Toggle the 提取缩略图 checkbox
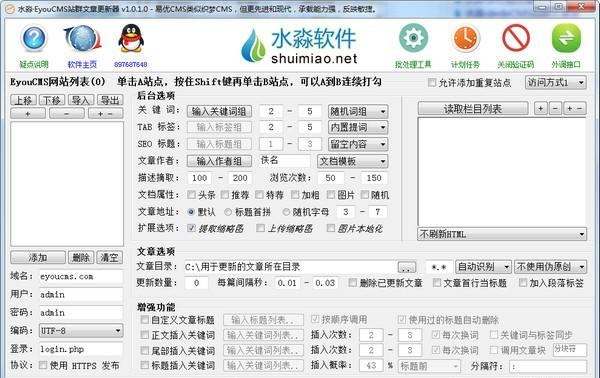600x378 pixels. tap(191, 228)
